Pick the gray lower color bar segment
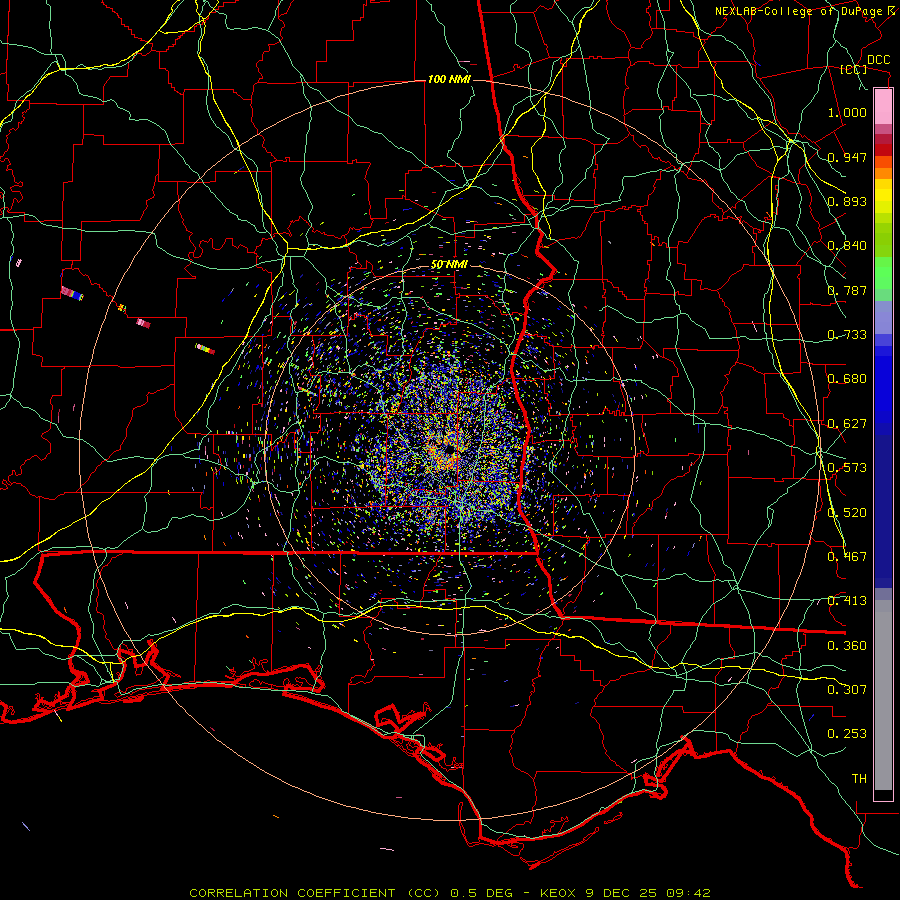 point(883,695)
